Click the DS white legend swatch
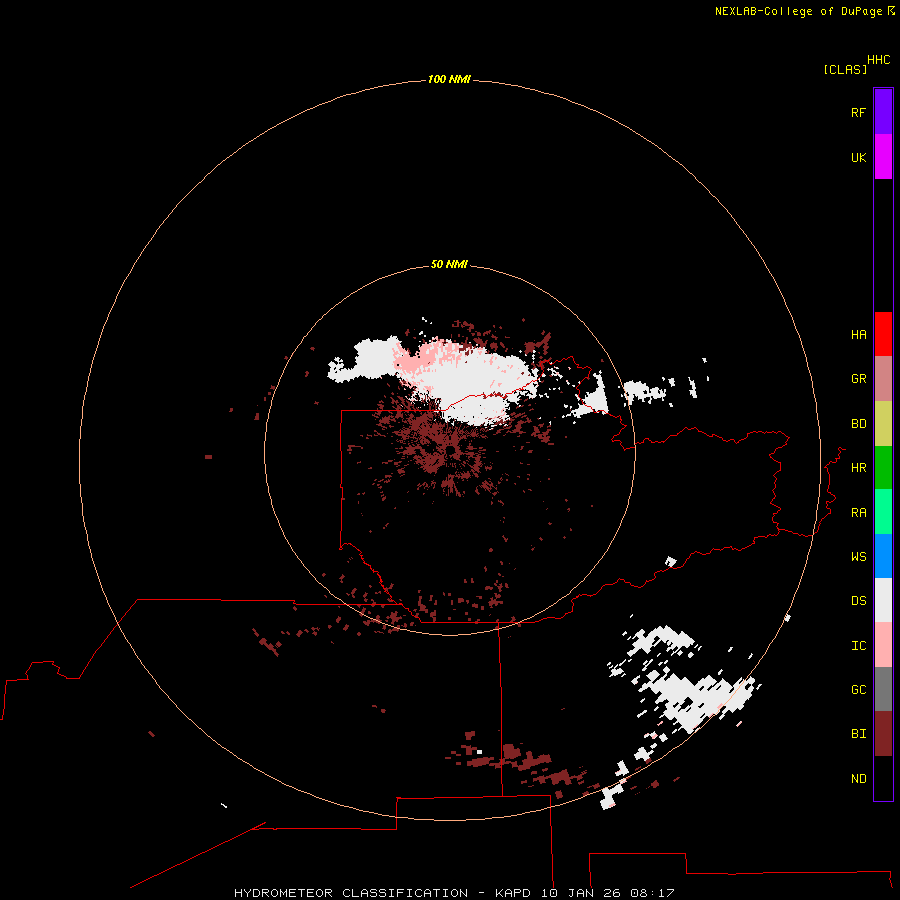Image resolution: width=900 pixels, height=900 pixels. (x=883, y=600)
